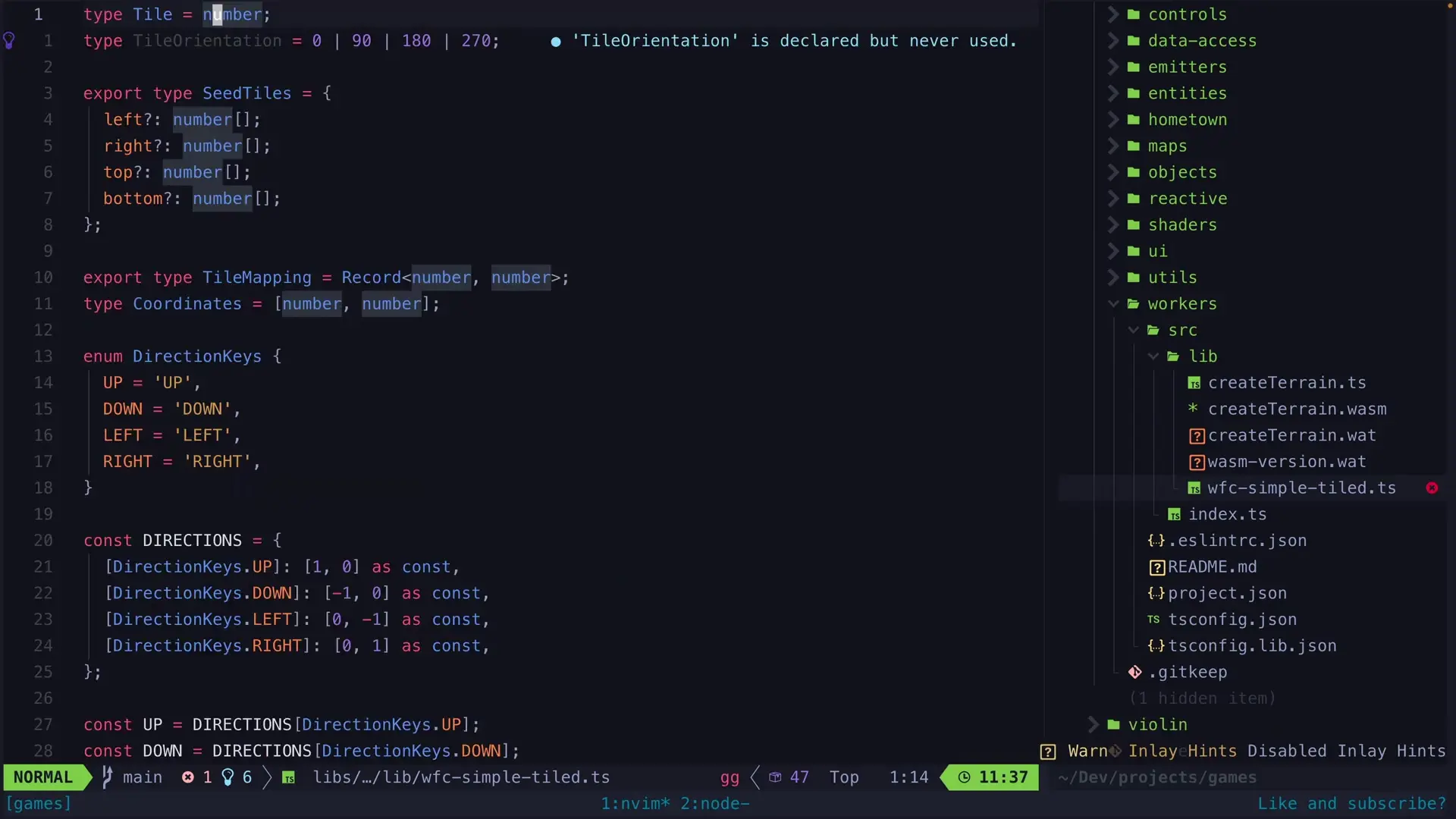Expand the violin folder chevron
This screenshot has width=1456, height=819.
1093,725
